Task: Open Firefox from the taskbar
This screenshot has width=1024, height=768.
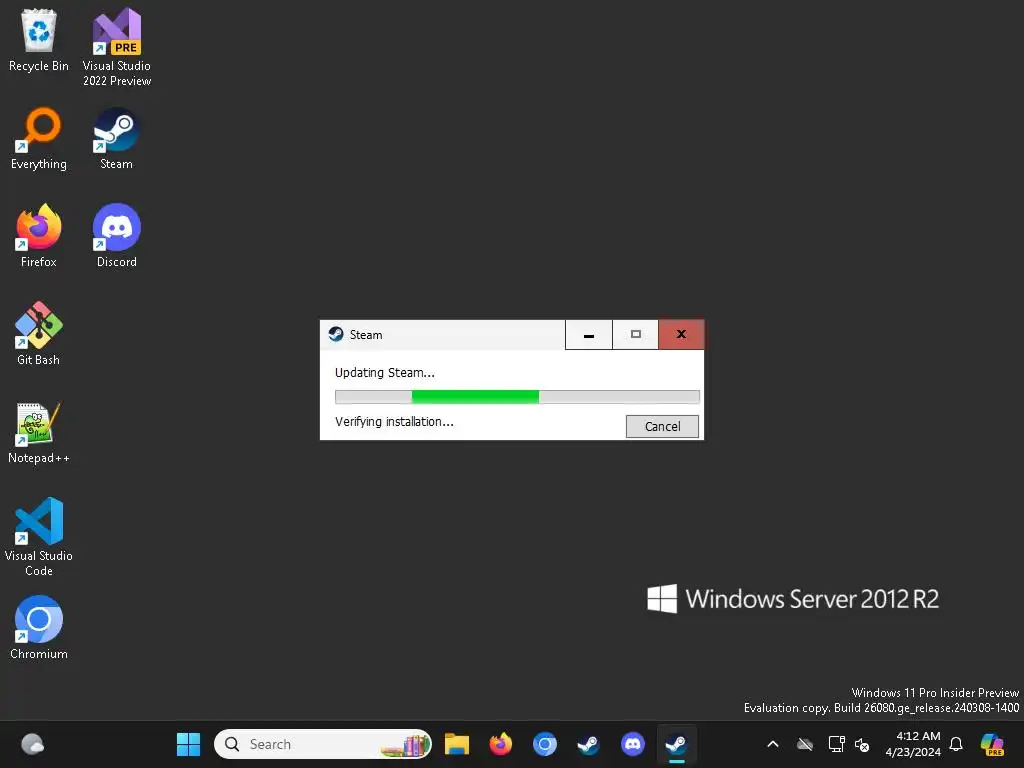Action: (x=501, y=744)
